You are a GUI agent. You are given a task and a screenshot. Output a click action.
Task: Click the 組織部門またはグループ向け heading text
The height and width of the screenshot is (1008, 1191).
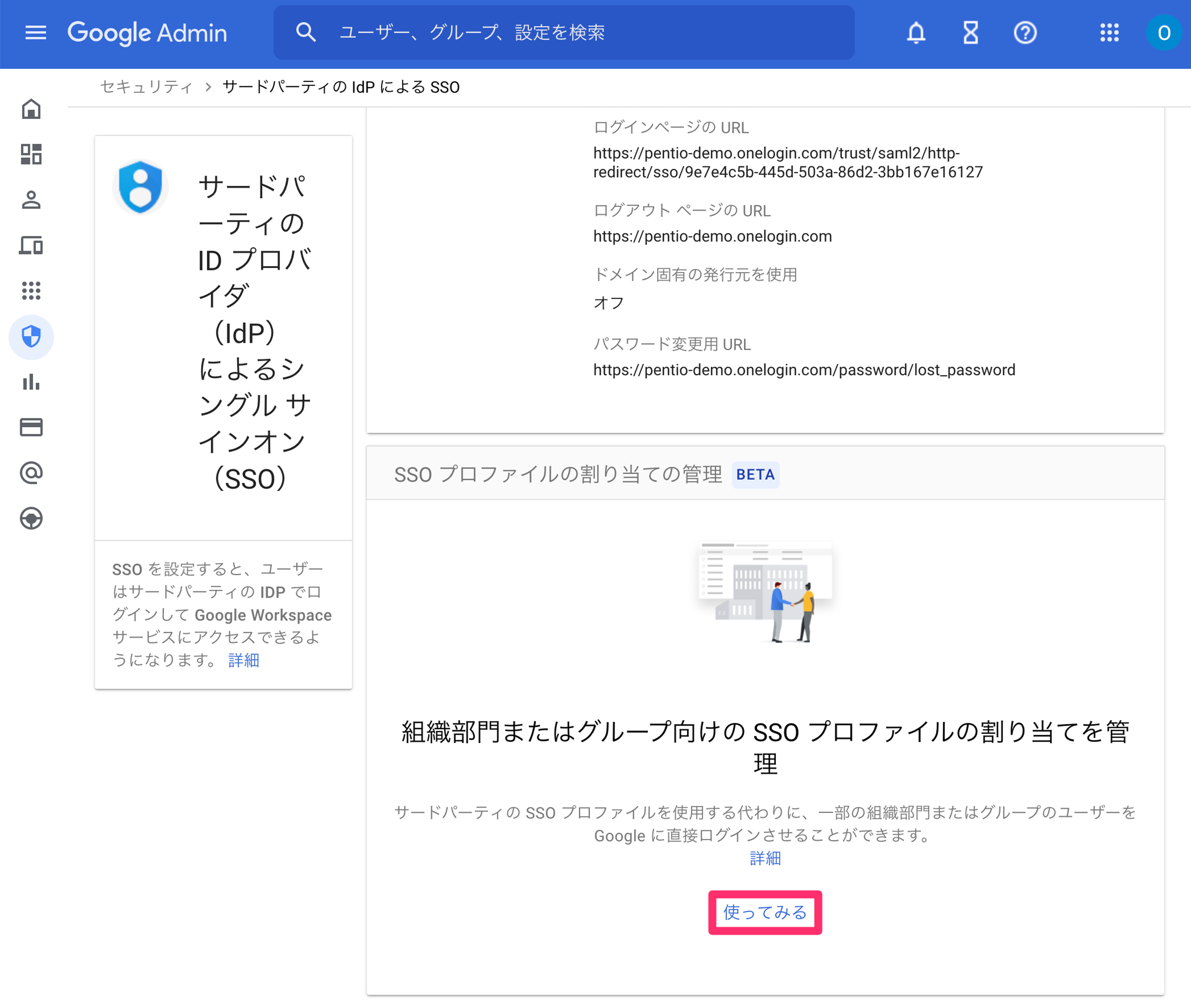(765, 747)
